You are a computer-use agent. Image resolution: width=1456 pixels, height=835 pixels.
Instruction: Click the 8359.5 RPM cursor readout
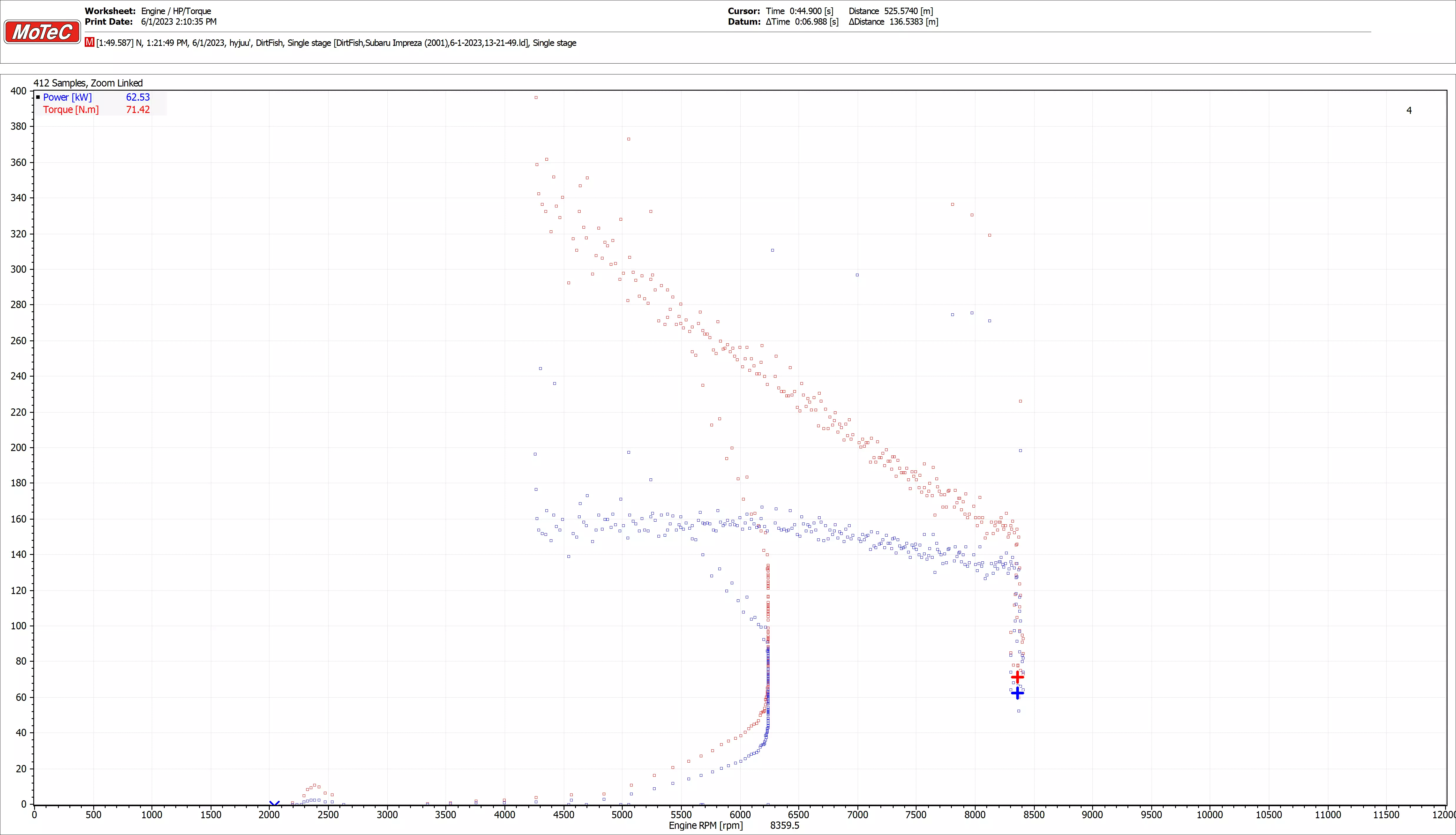[784, 825]
